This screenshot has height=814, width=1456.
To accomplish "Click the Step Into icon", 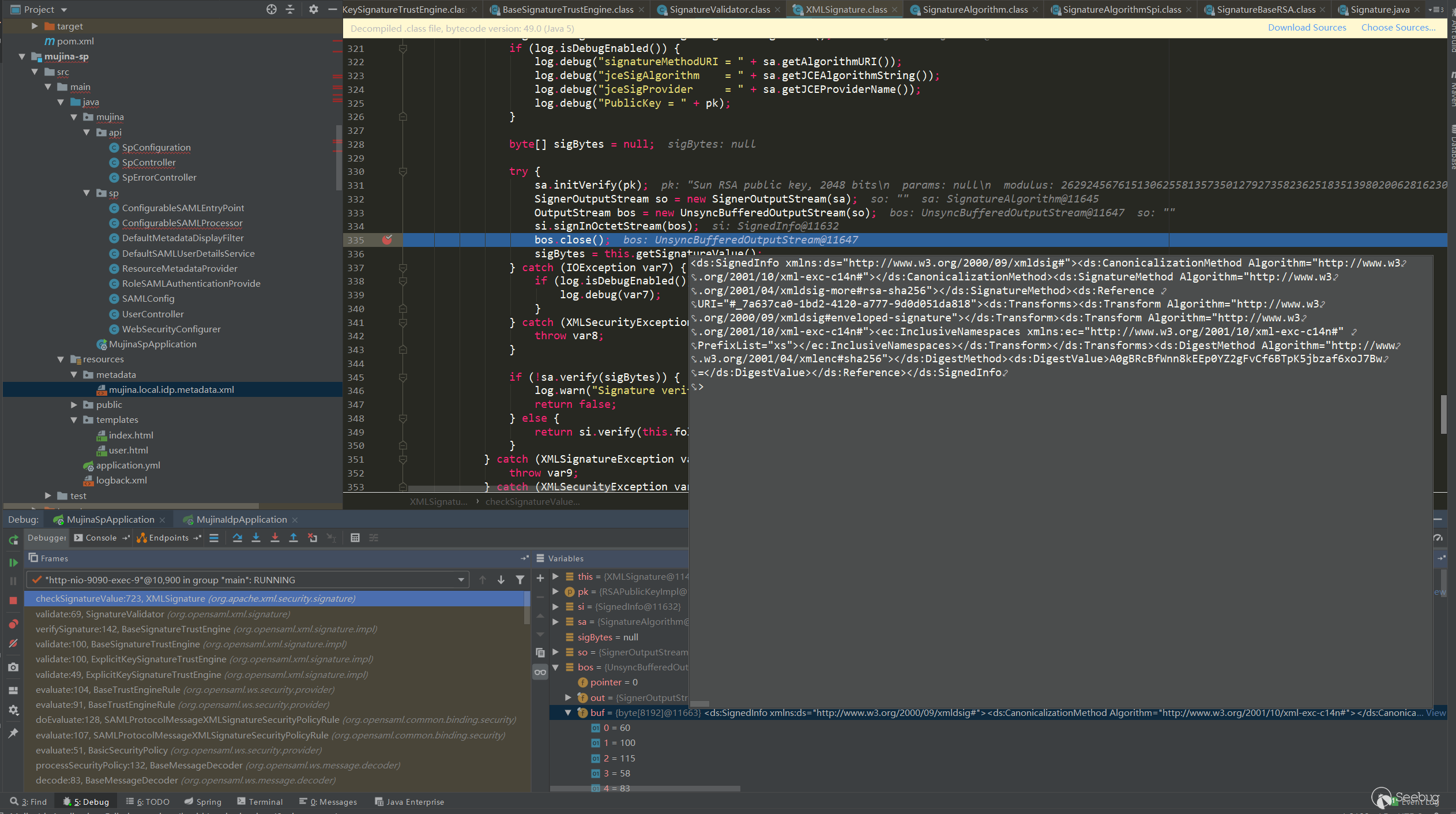I will [256, 538].
